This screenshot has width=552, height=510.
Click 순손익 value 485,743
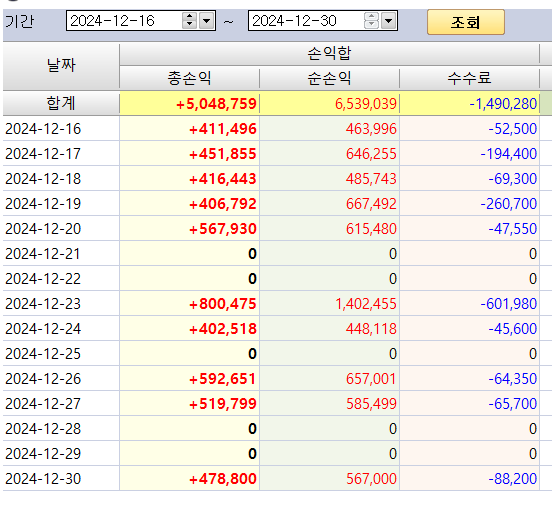pos(371,179)
